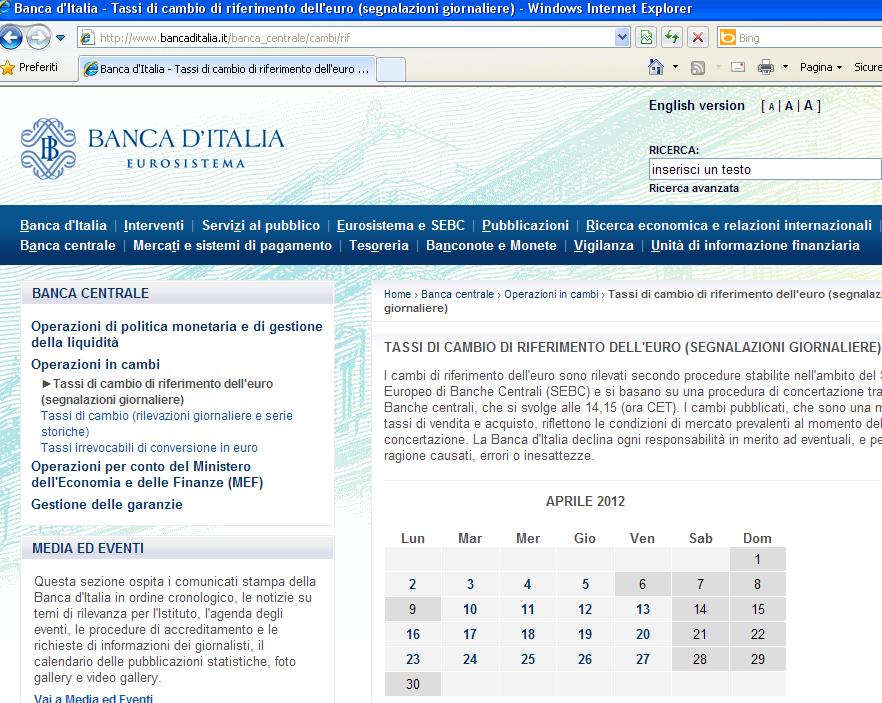Expand the Print dropdown arrow
The height and width of the screenshot is (703, 882).
click(x=785, y=67)
